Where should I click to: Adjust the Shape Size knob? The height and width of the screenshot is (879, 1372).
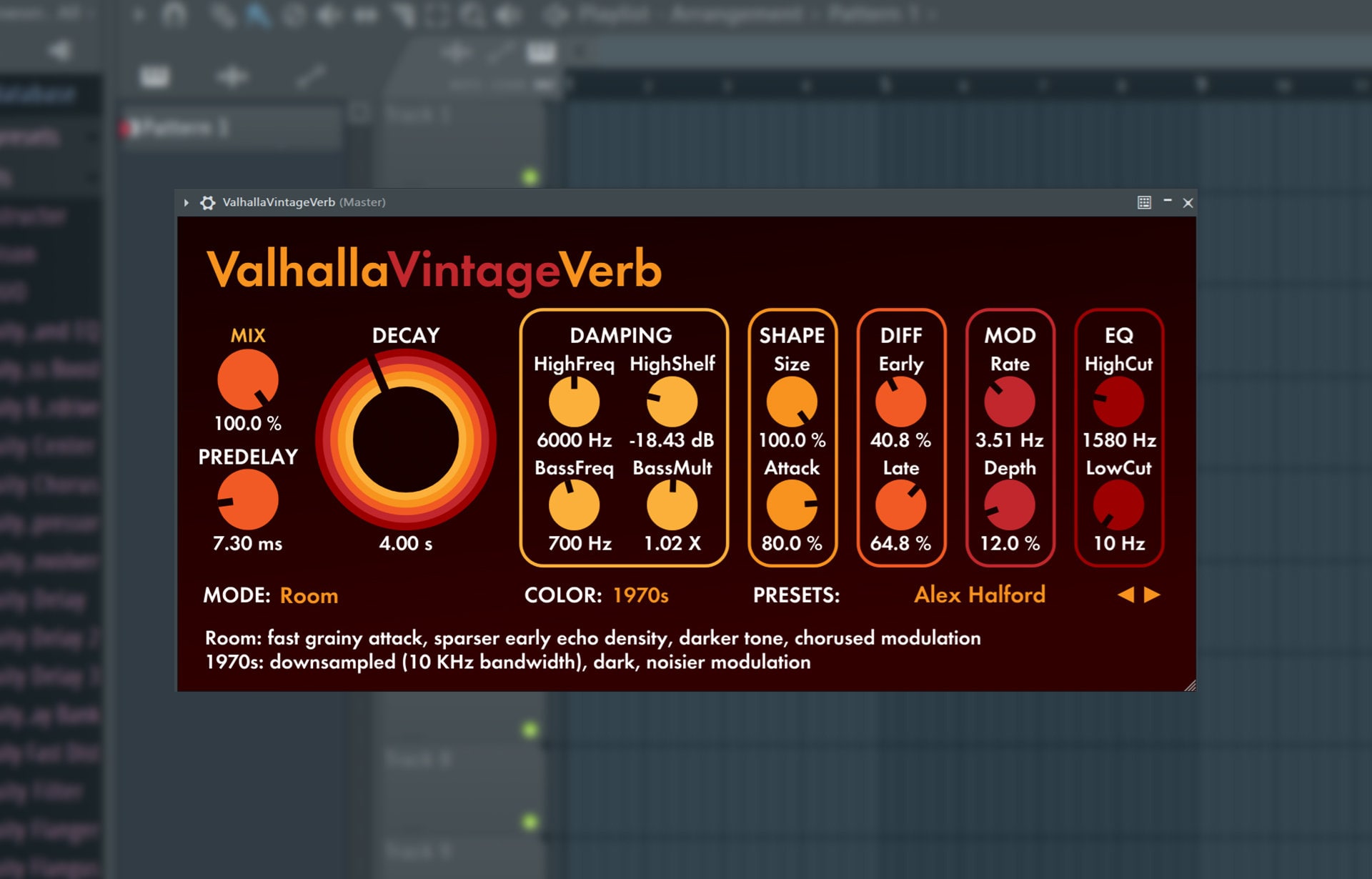click(792, 402)
